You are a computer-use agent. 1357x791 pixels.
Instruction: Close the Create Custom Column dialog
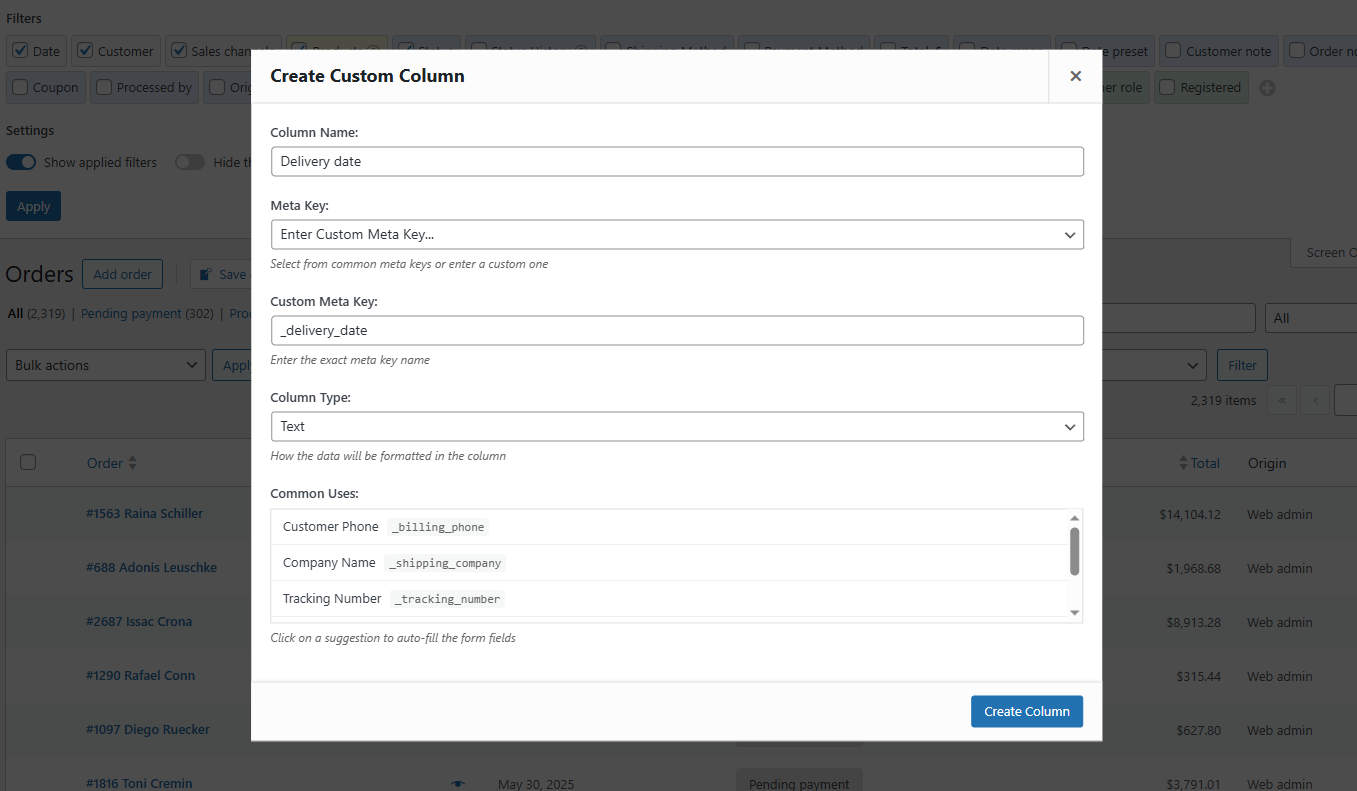(x=1075, y=75)
